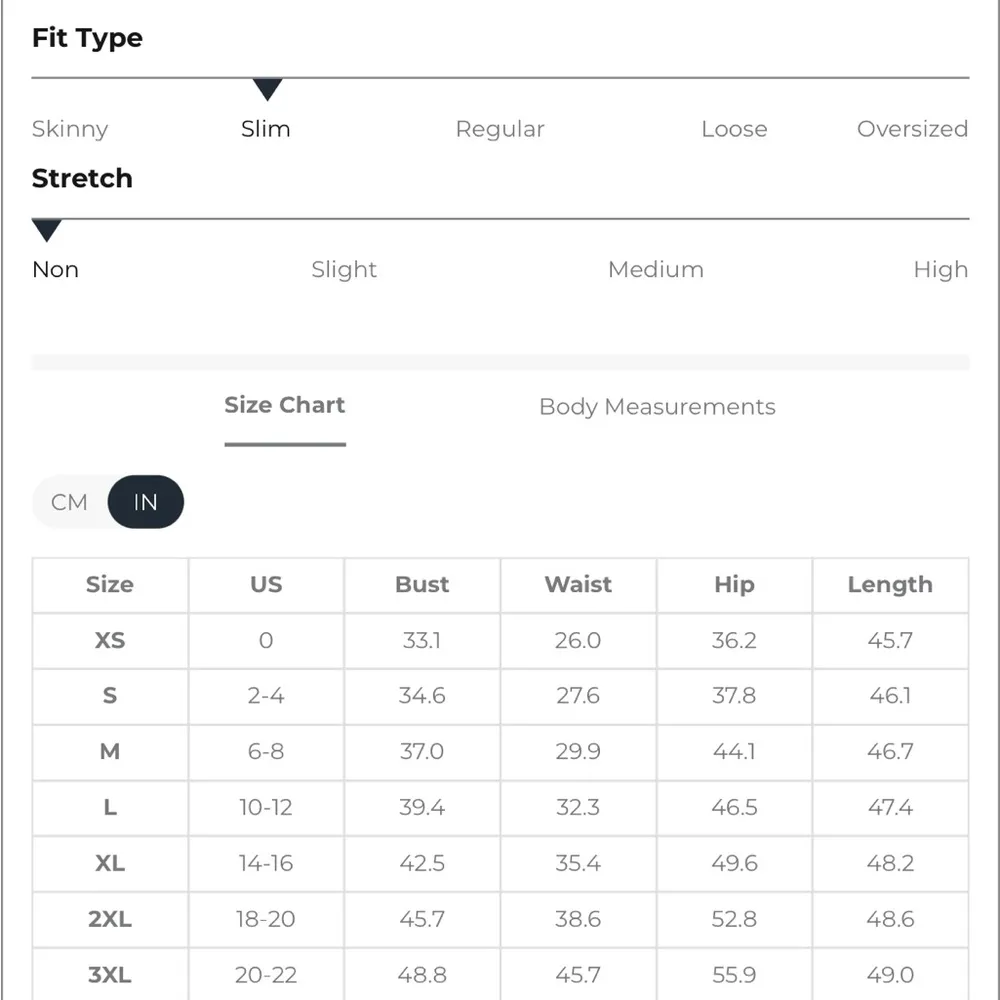Click the High stretch label

coord(940,270)
